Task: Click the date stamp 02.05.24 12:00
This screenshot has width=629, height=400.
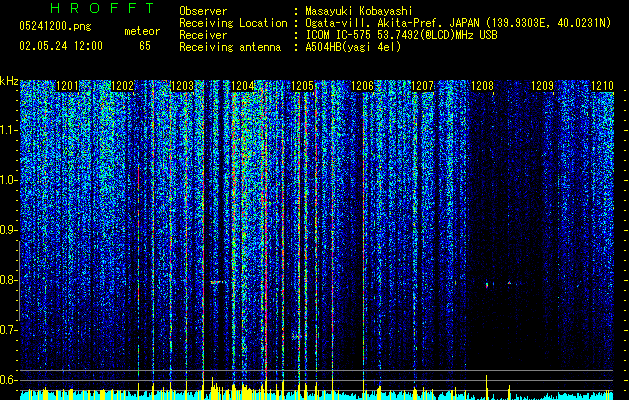Action: click(x=61, y=46)
